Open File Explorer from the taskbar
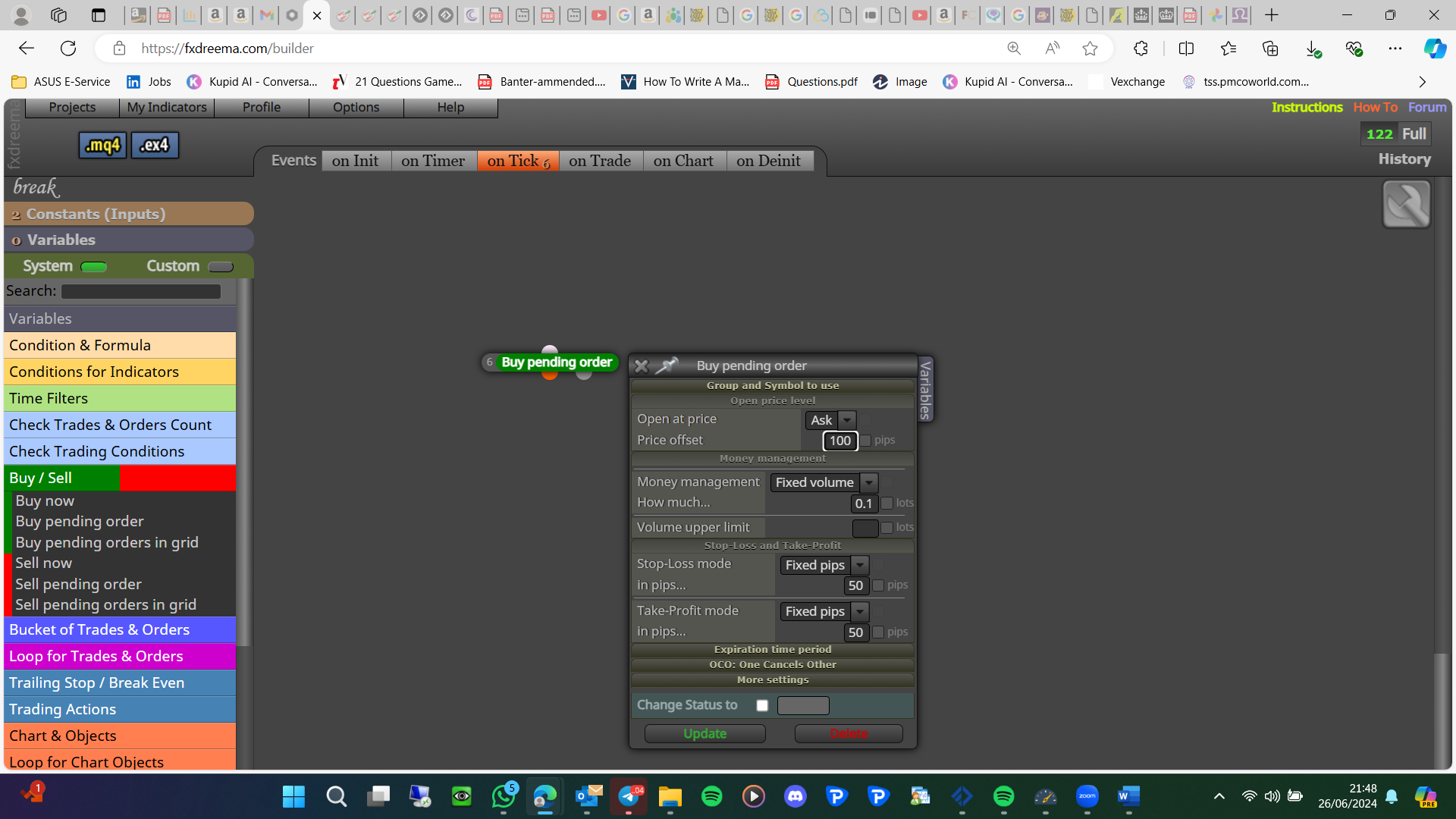This screenshot has height=819, width=1456. [x=670, y=796]
